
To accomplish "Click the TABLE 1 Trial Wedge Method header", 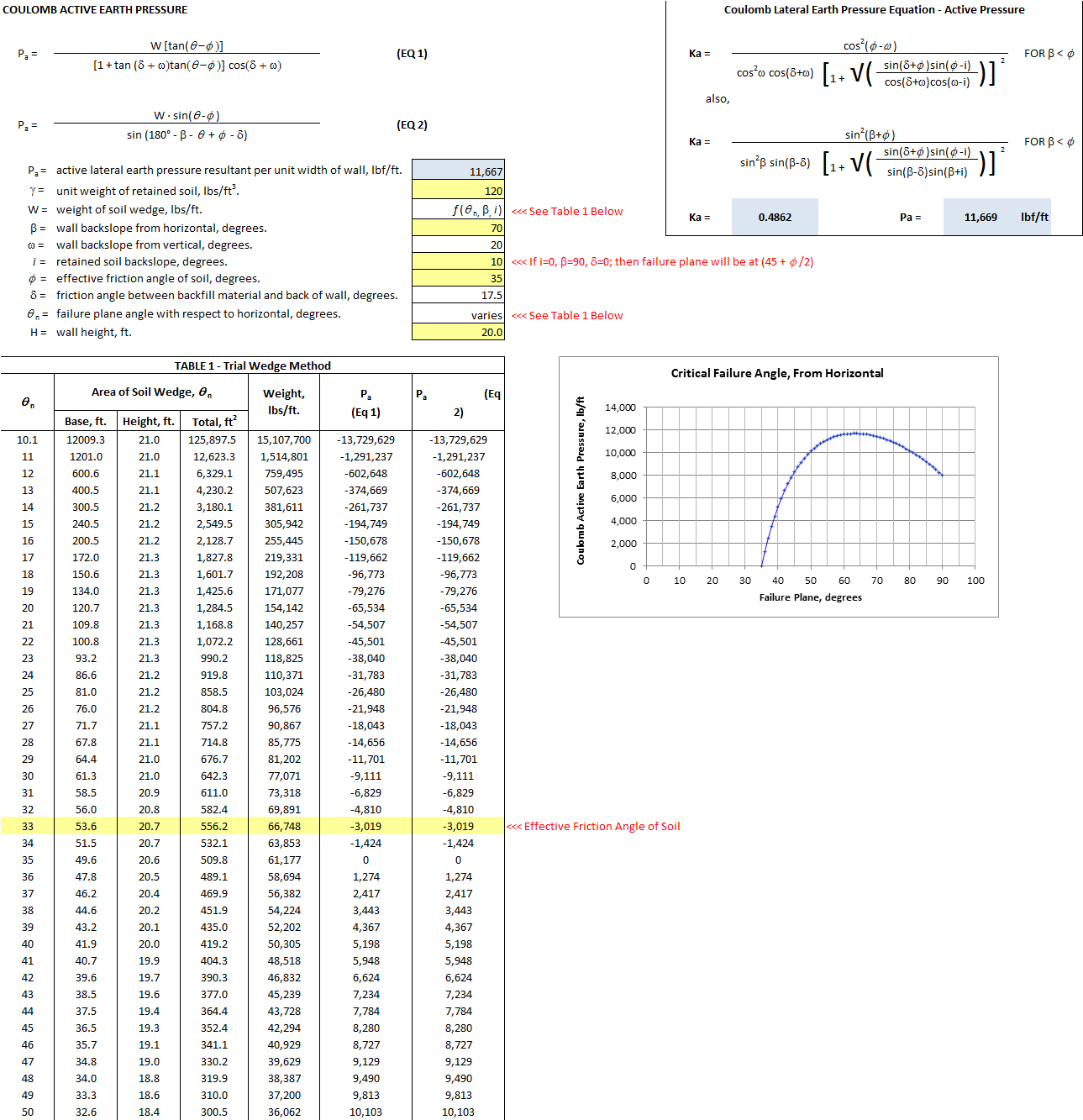I will click(x=252, y=365).
